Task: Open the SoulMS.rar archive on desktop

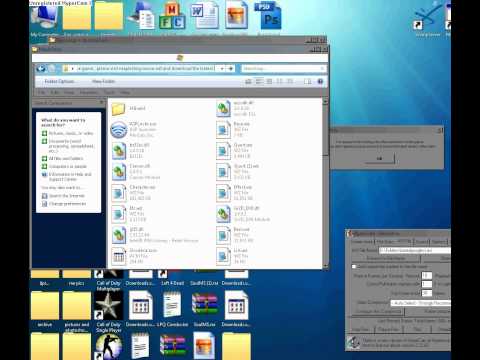Action: click(x=205, y=310)
